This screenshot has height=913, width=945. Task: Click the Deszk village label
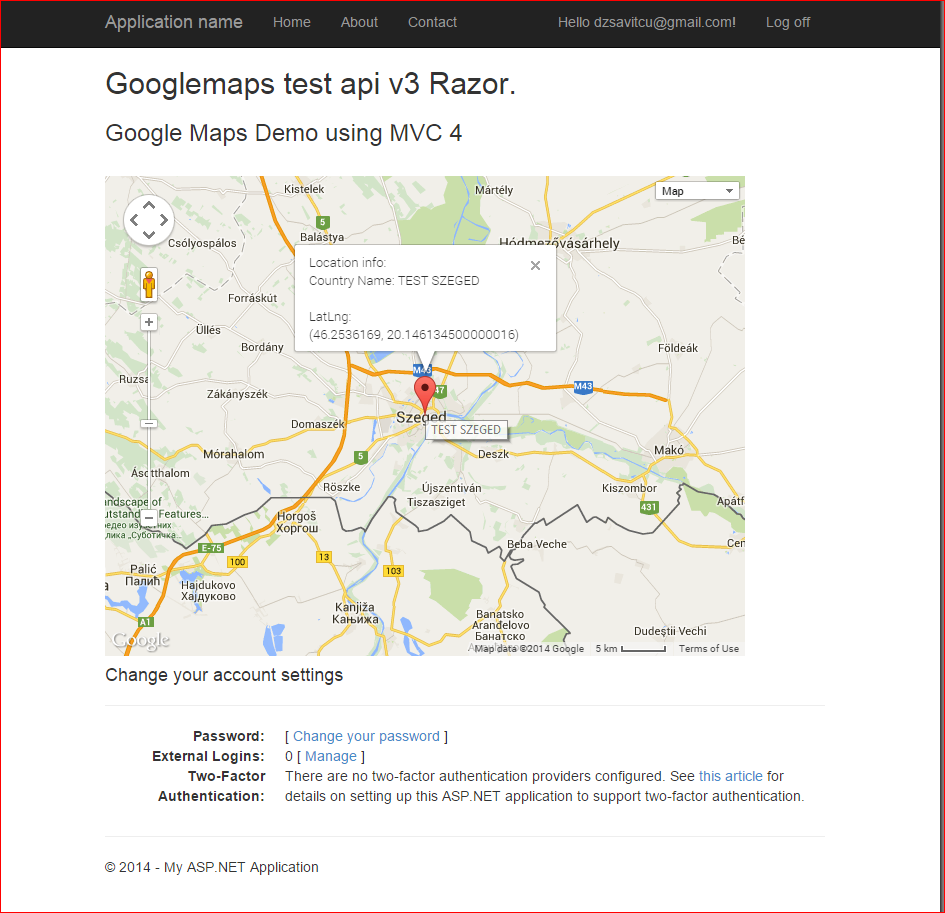click(x=494, y=454)
